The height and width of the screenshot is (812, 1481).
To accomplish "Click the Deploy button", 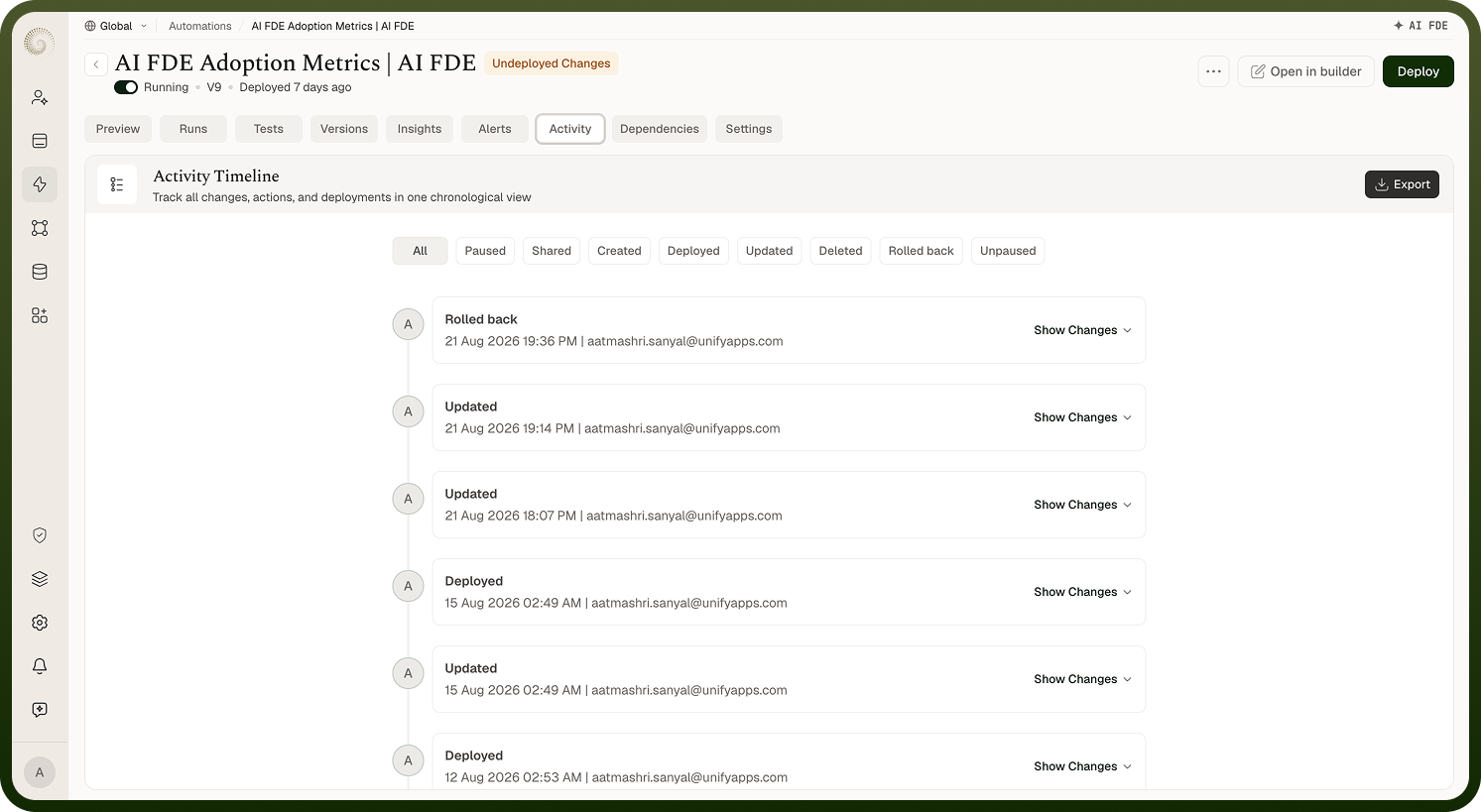I will pos(1419,71).
